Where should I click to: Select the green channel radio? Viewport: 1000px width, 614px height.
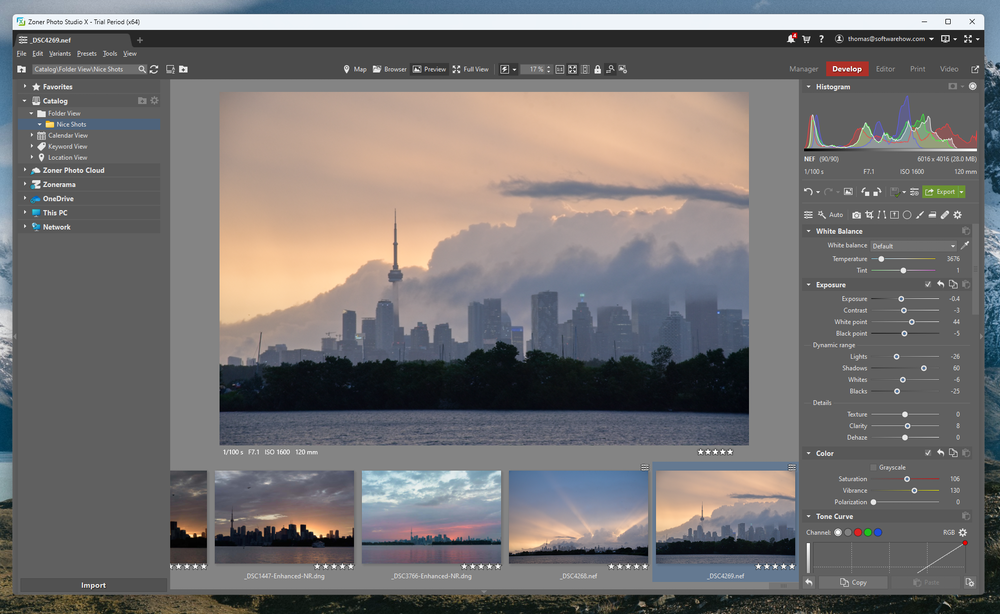[x=868, y=532]
